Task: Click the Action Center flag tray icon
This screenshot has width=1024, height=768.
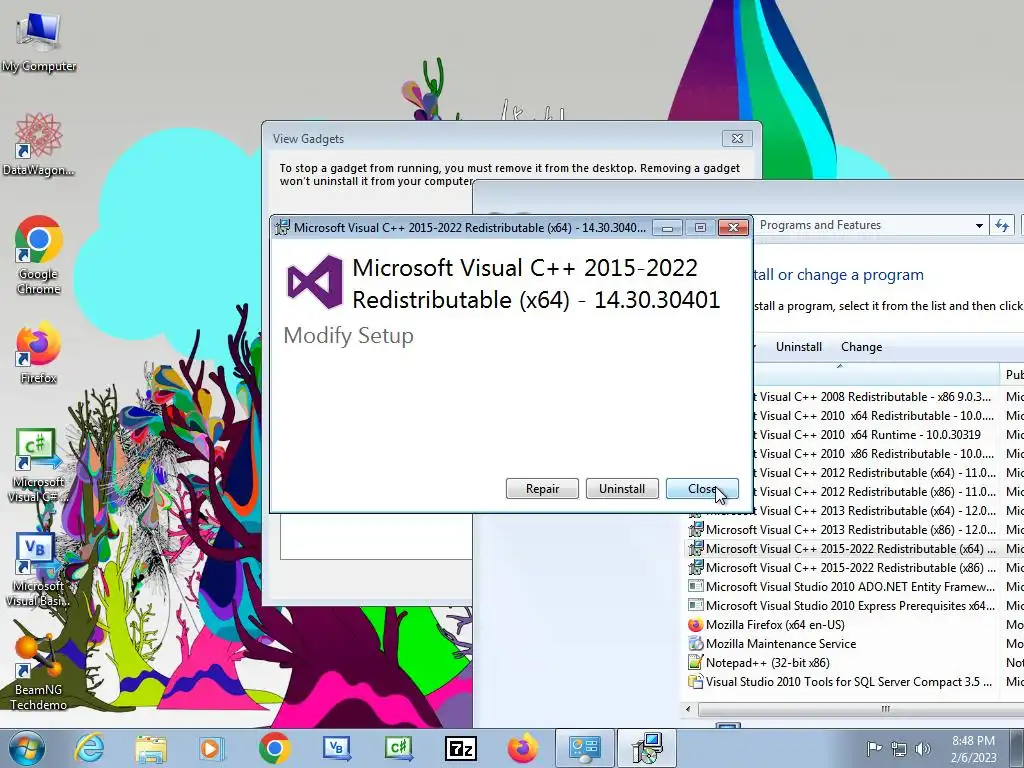Action: click(874, 748)
